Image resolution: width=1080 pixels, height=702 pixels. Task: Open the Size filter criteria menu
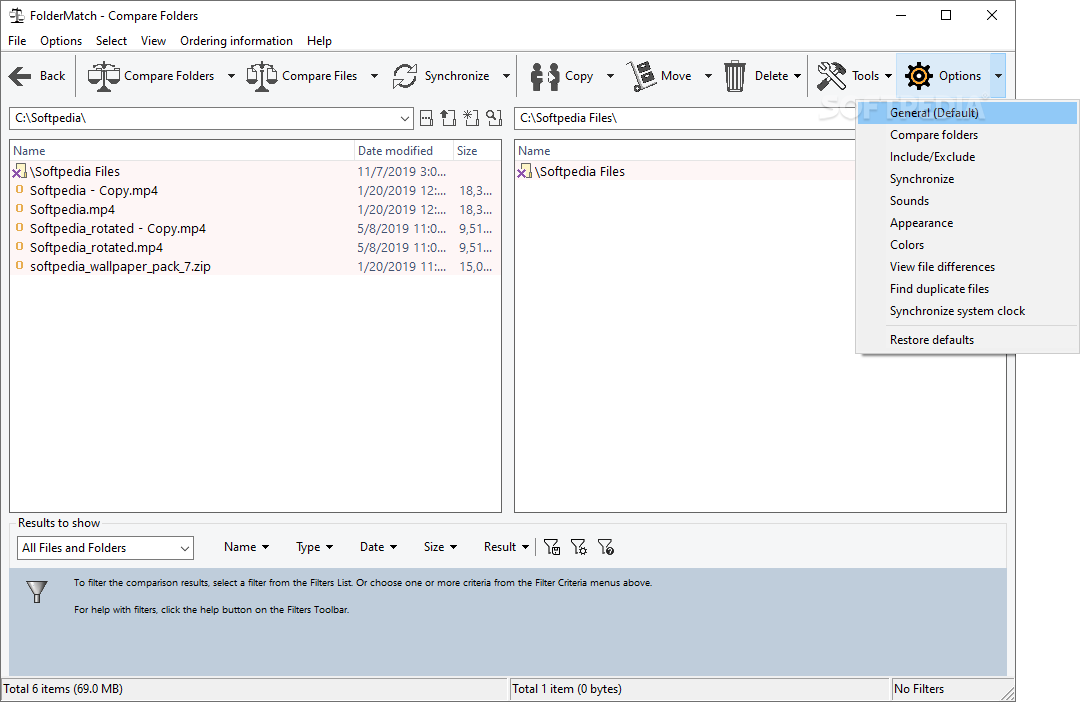coord(440,547)
